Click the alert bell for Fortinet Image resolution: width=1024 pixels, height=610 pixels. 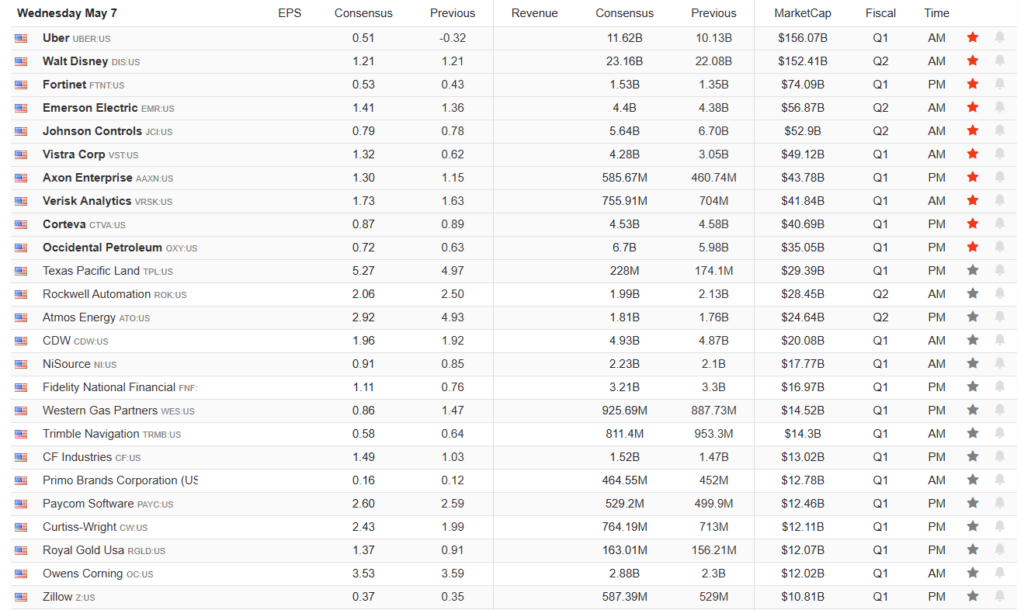[x=999, y=85]
